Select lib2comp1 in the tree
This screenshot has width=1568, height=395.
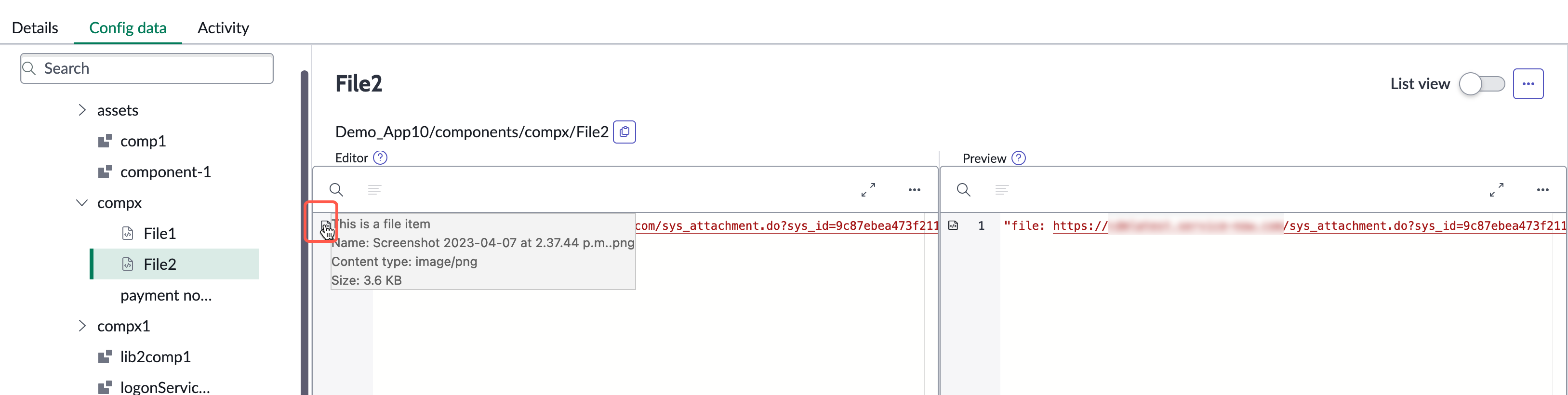pos(155,356)
